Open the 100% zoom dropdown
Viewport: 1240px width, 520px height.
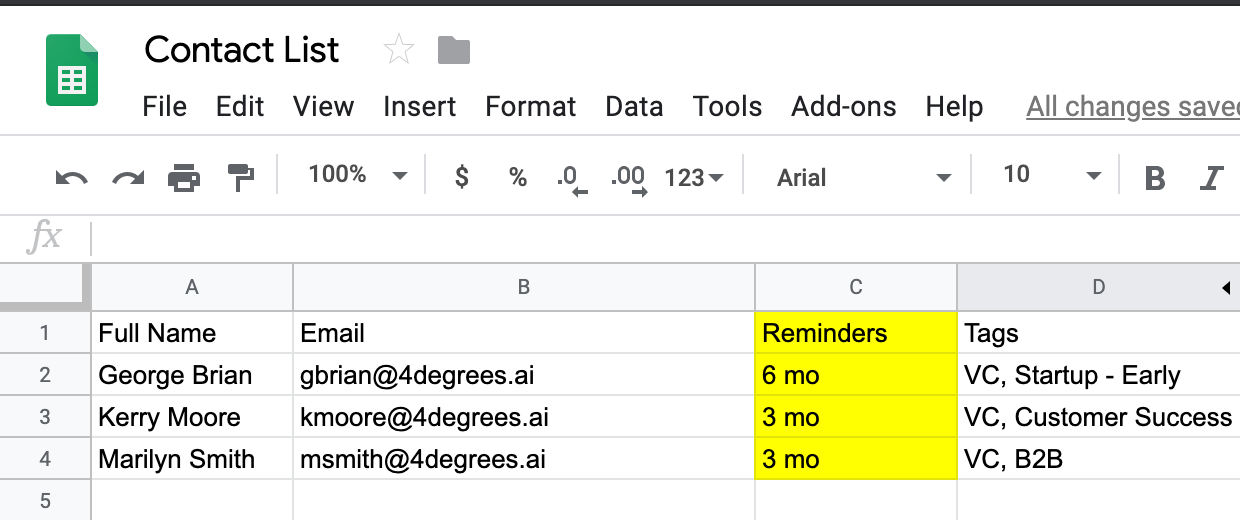click(x=357, y=175)
